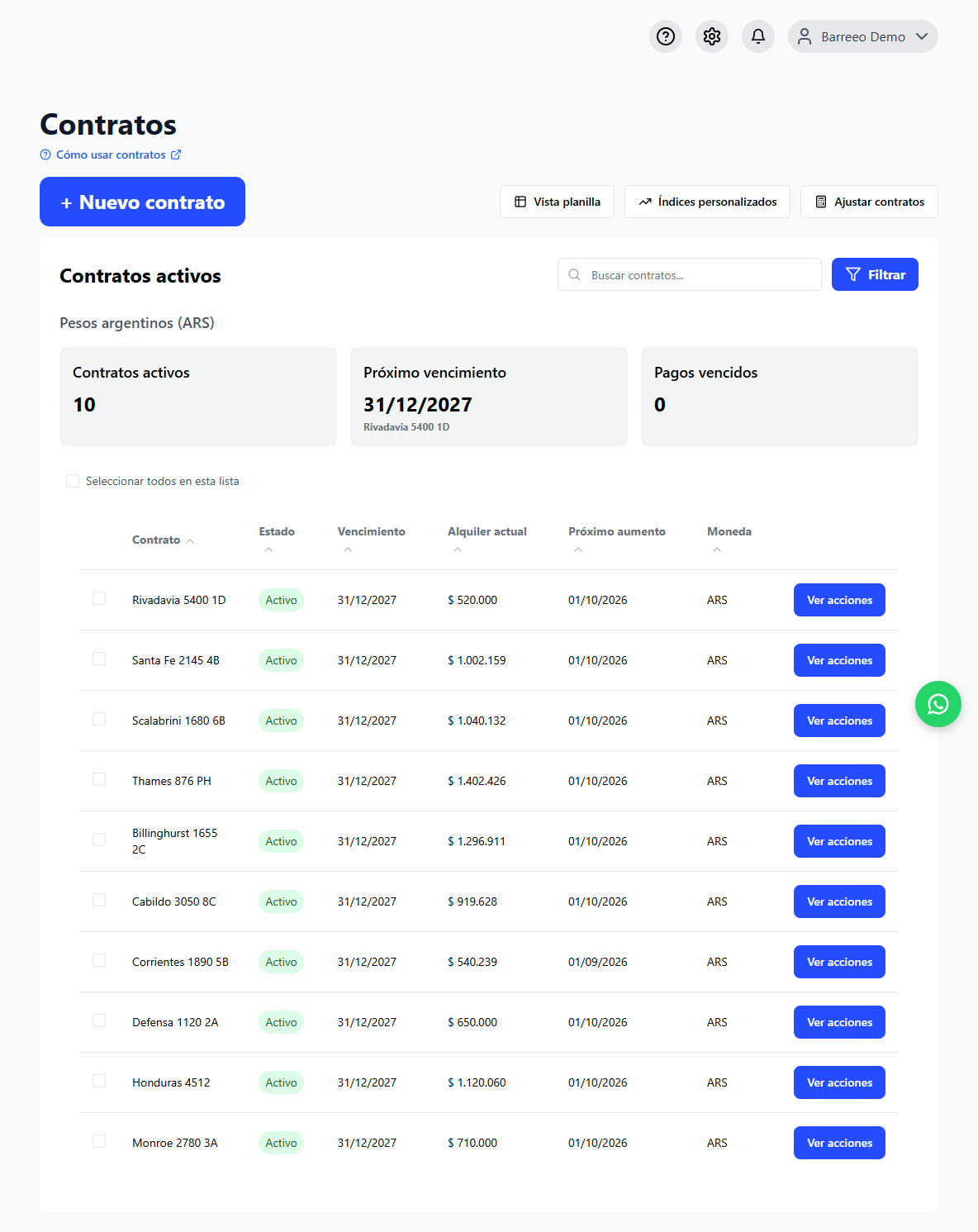Screen dimensions: 978x1232
Task: Select the Rivadavia 5400 1D row checkbox
Action: [99, 598]
